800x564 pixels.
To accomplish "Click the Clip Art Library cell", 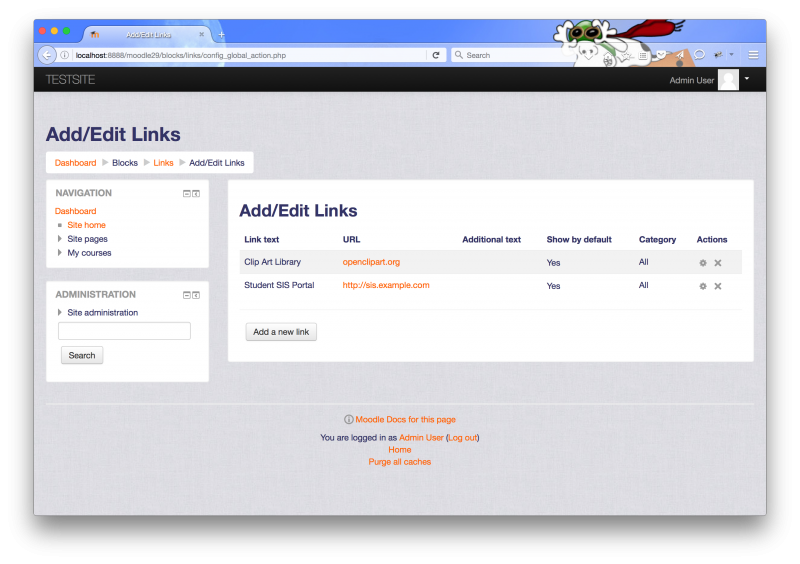I will click(x=272, y=262).
